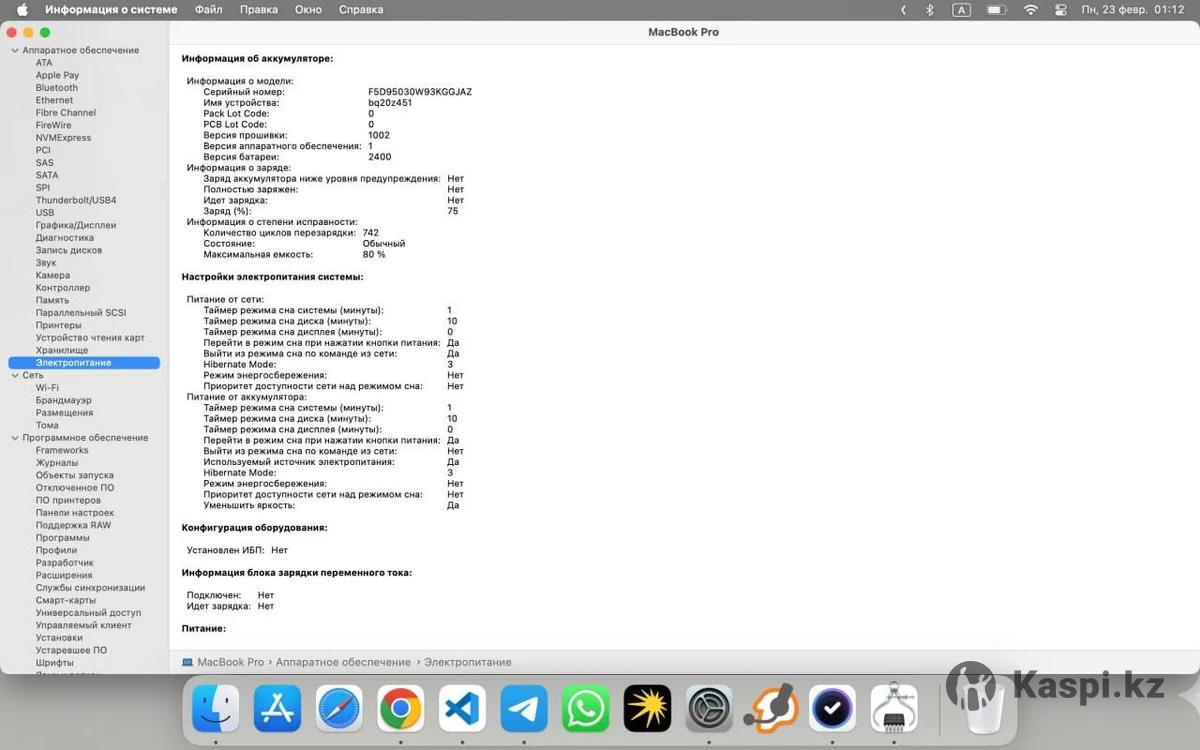The image size is (1200, 750).
Task: Click the Wi-Fi status icon in menu bar
Action: point(1030,10)
